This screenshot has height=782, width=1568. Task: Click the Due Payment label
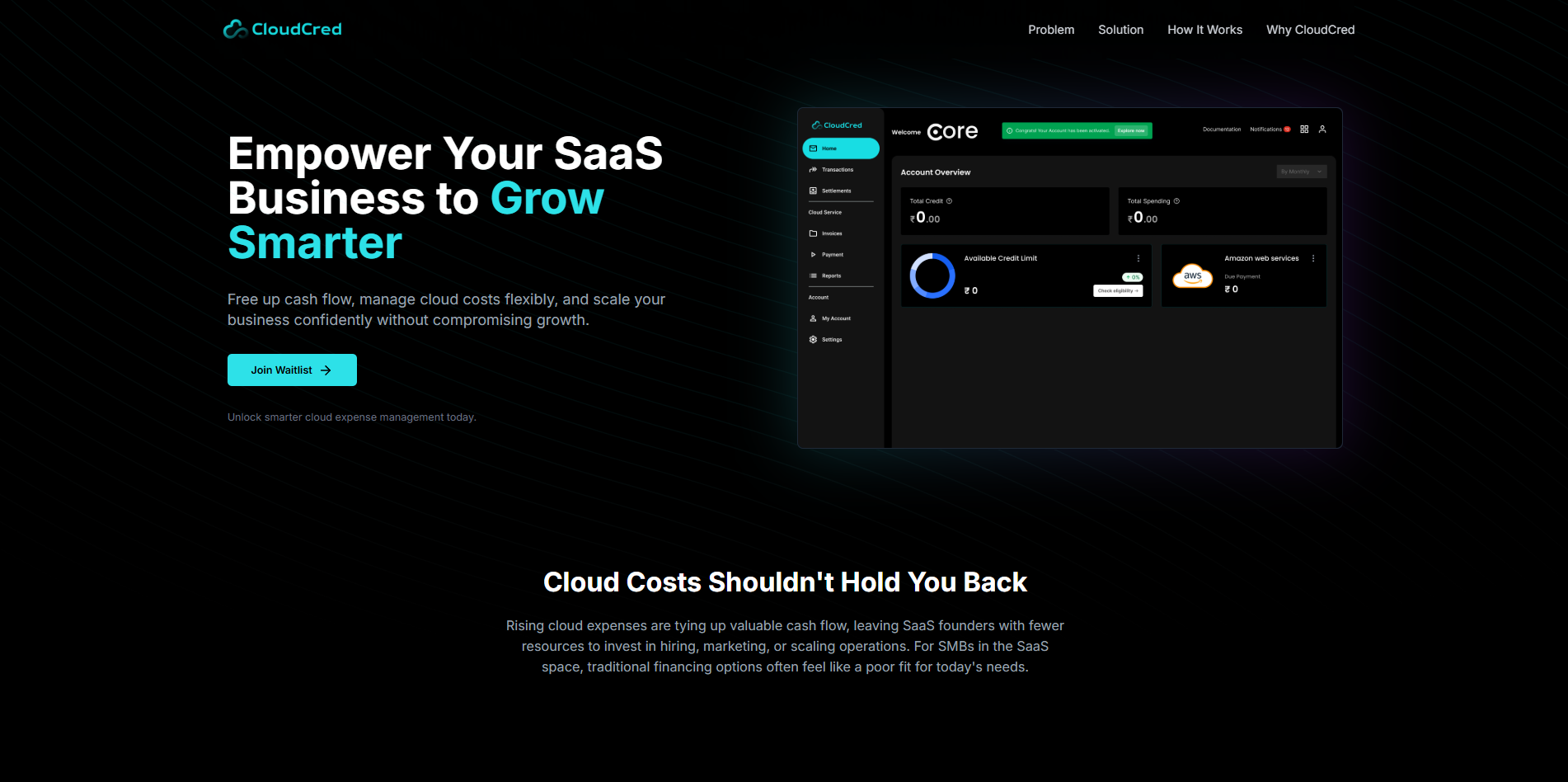pos(1242,276)
